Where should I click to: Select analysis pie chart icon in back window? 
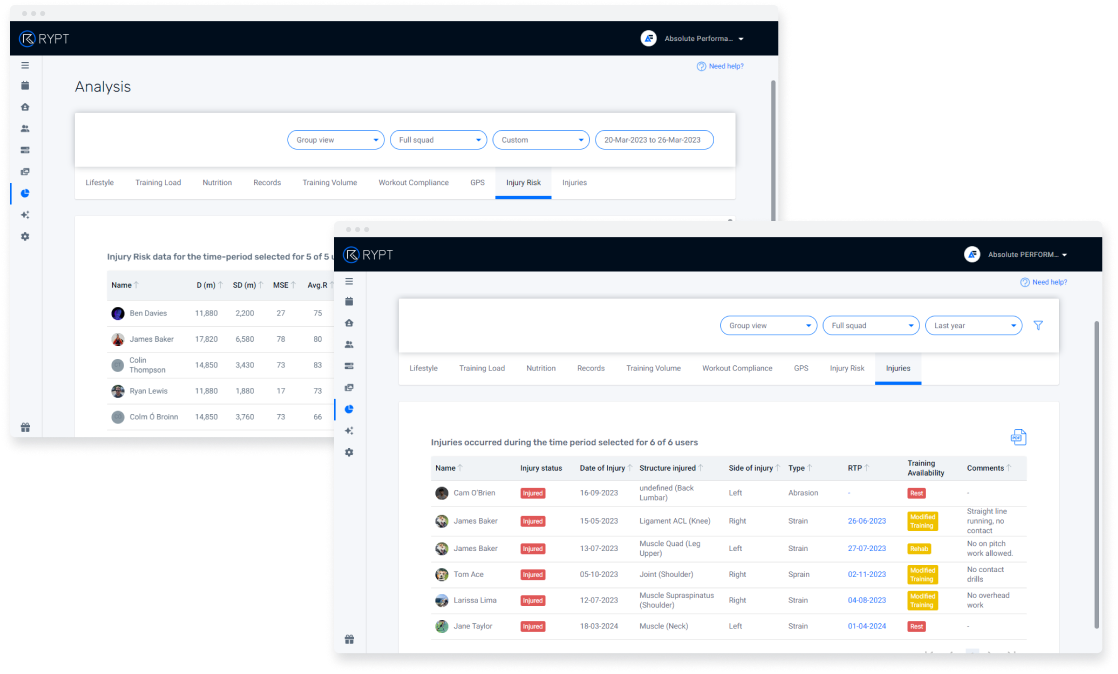tap(25, 193)
